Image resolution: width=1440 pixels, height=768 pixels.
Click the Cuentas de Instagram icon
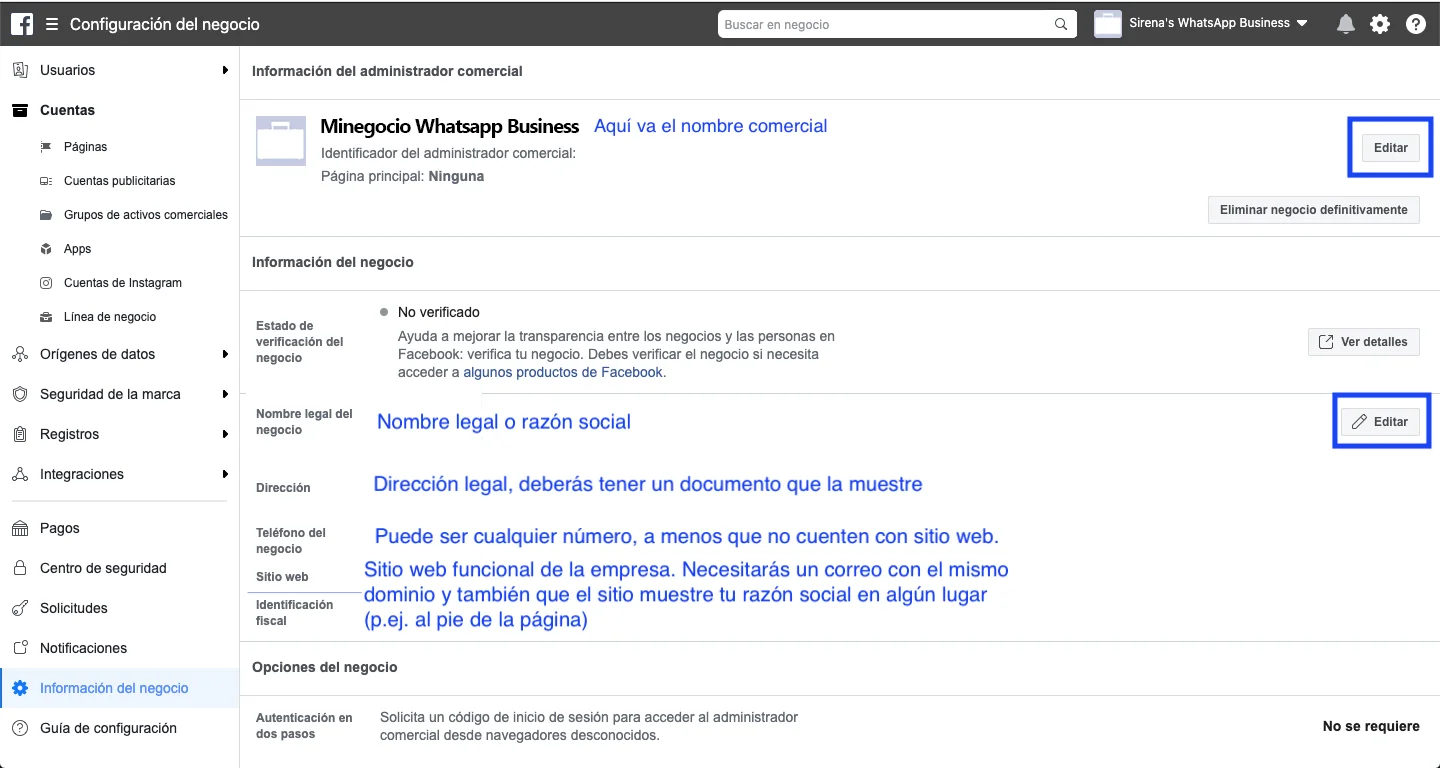(x=46, y=283)
